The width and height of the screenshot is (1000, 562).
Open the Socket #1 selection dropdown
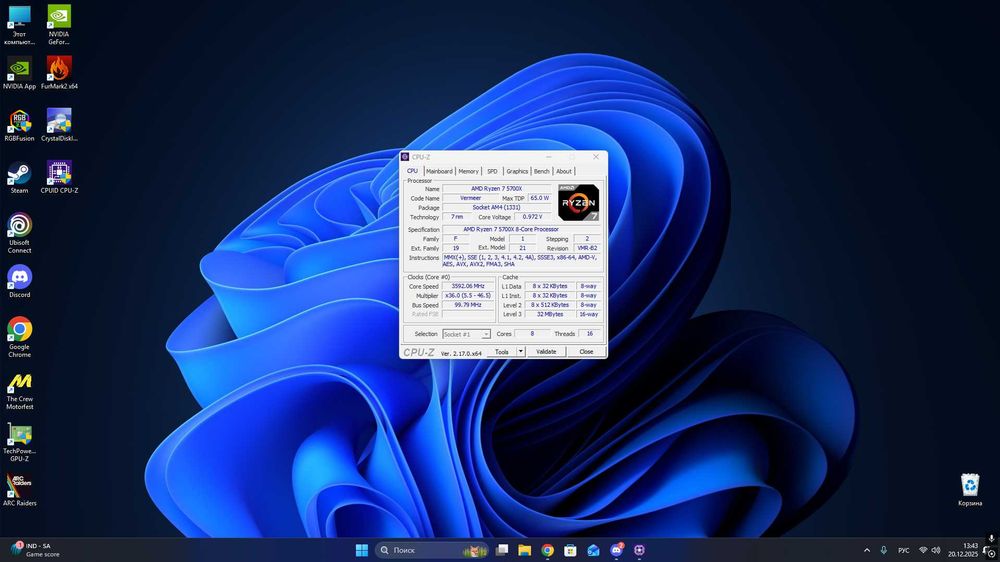(466, 334)
